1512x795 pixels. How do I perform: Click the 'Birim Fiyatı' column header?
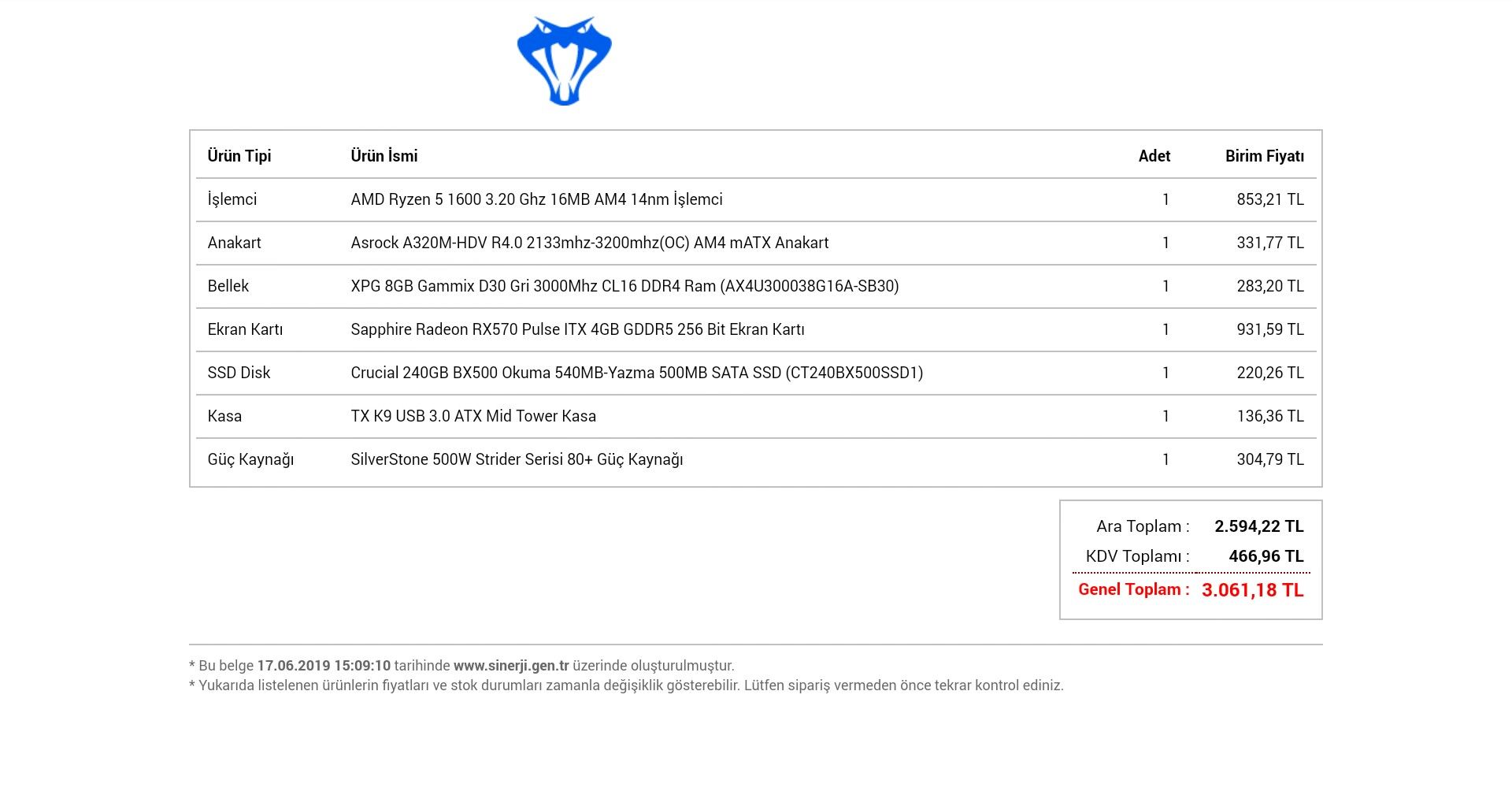[x=1265, y=156]
